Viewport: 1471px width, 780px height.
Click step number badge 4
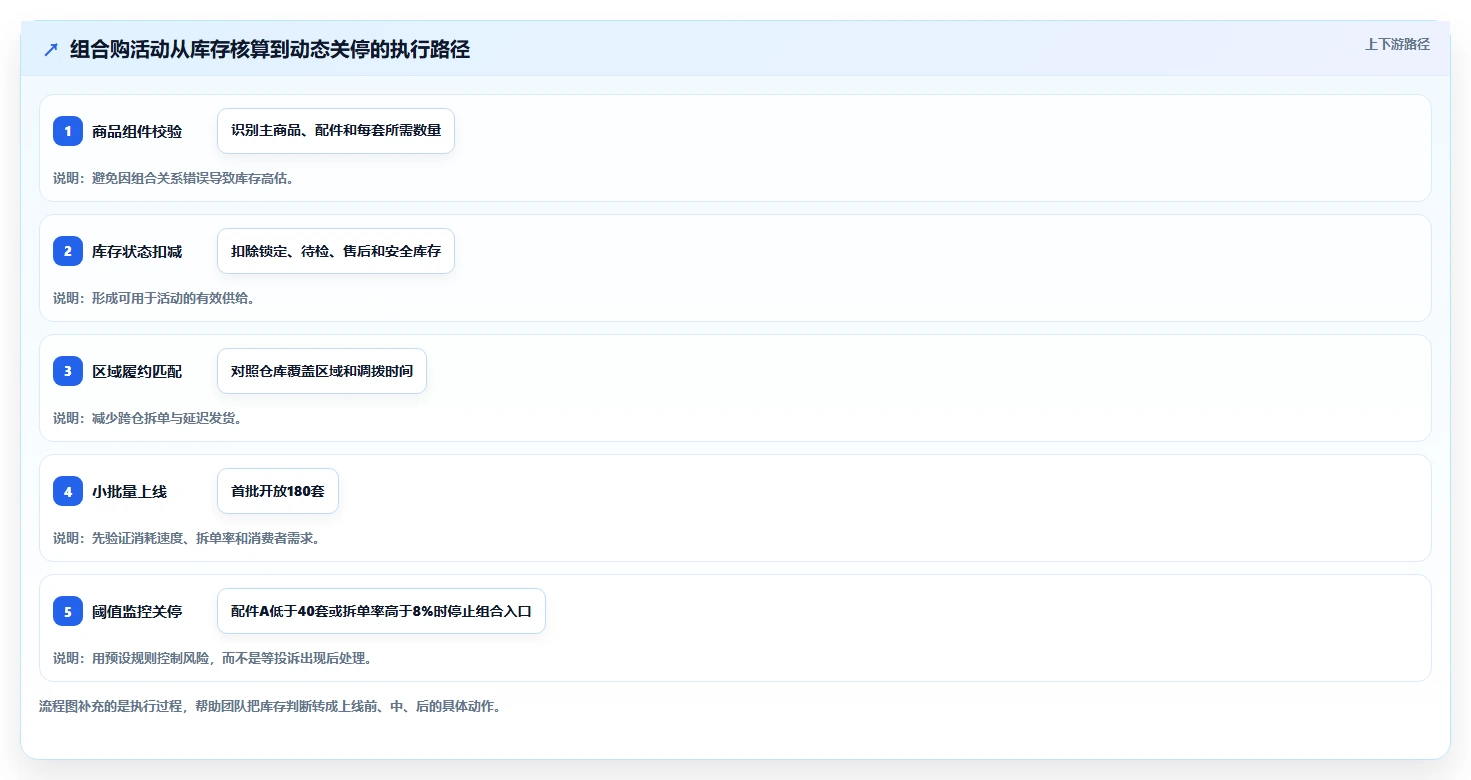68,491
